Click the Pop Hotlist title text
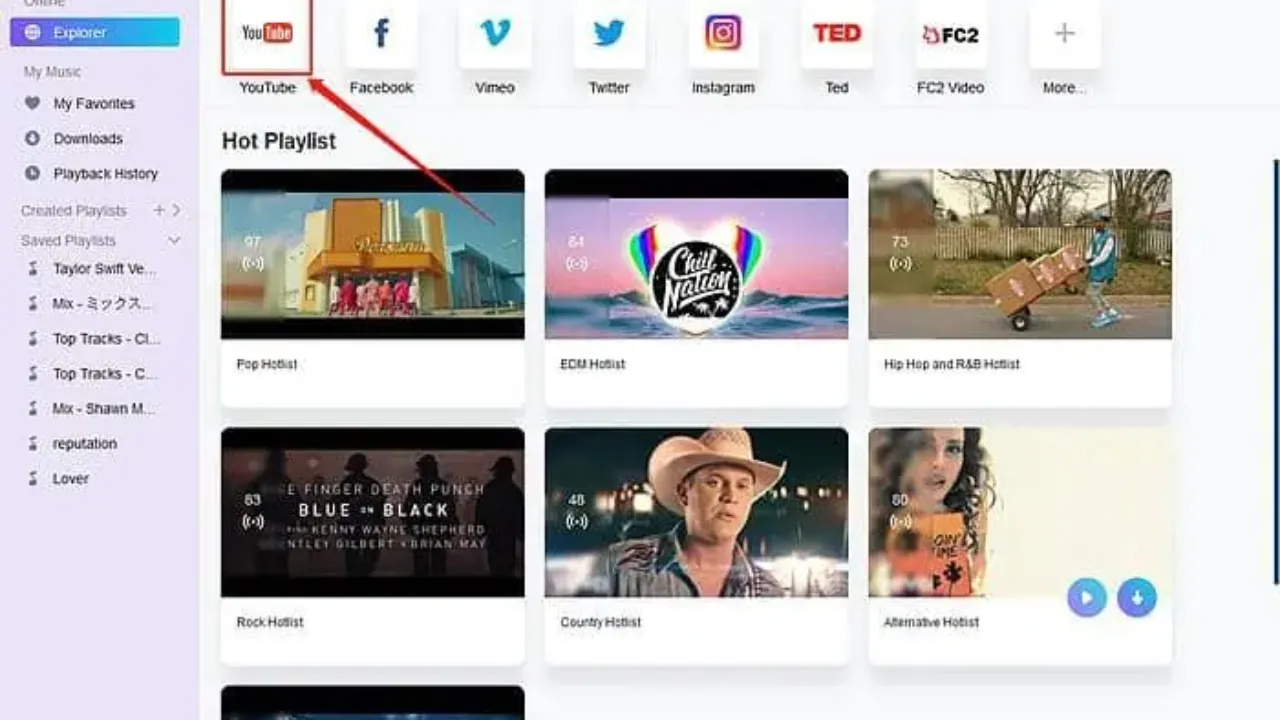 (x=267, y=364)
